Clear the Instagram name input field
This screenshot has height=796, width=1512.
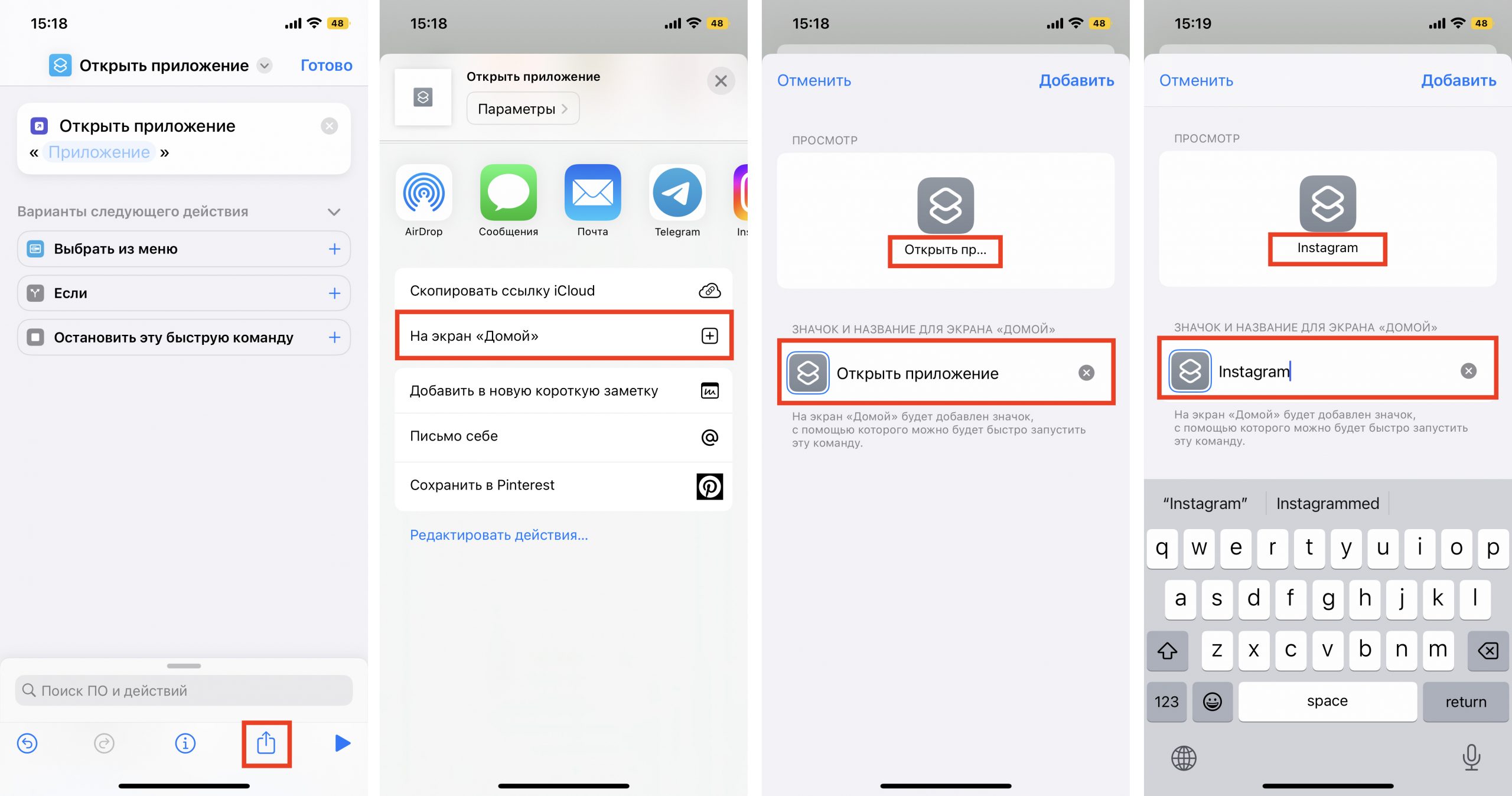1467,371
